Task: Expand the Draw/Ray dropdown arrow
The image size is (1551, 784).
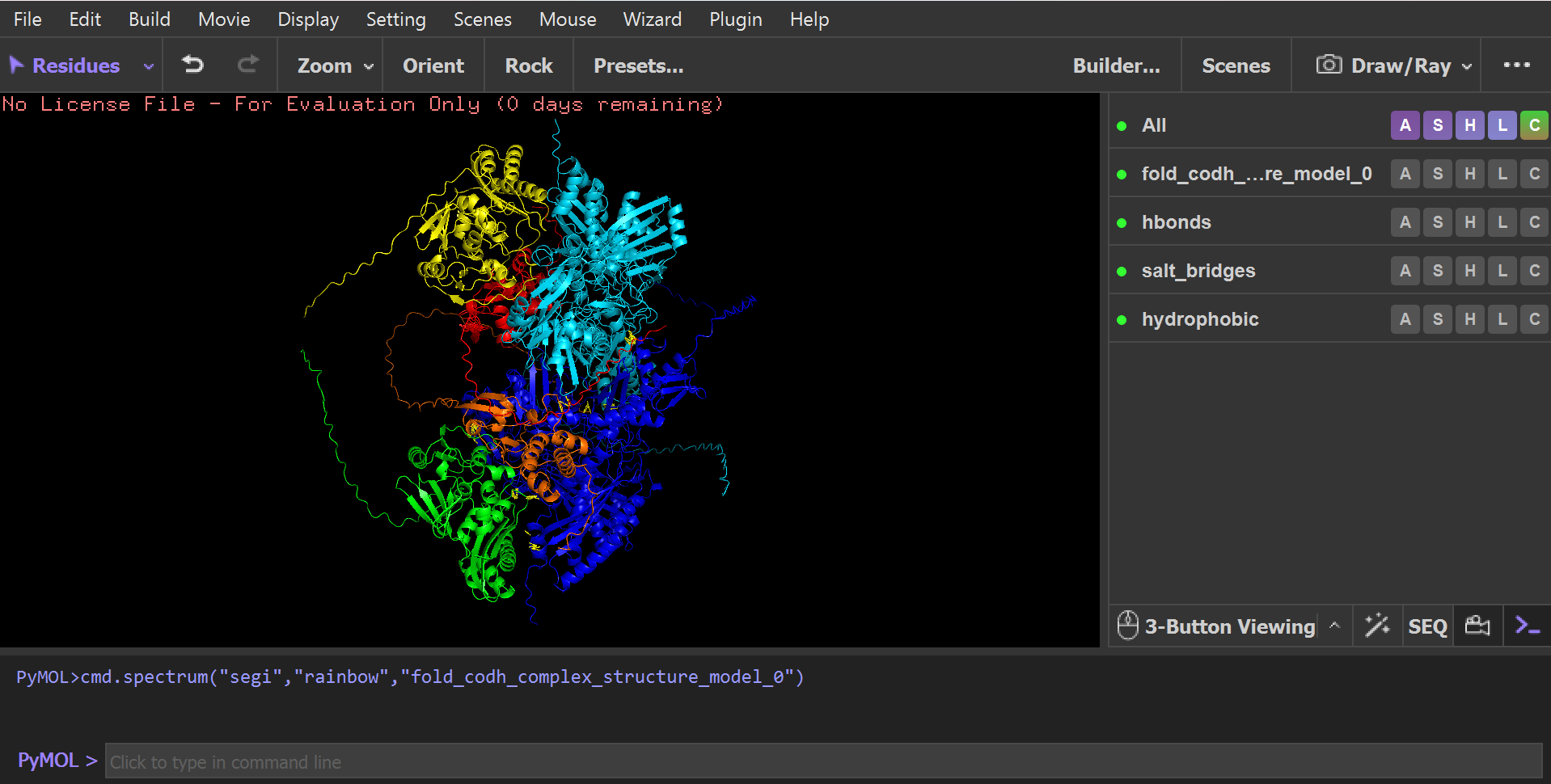Action: (x=1467, y=66)
